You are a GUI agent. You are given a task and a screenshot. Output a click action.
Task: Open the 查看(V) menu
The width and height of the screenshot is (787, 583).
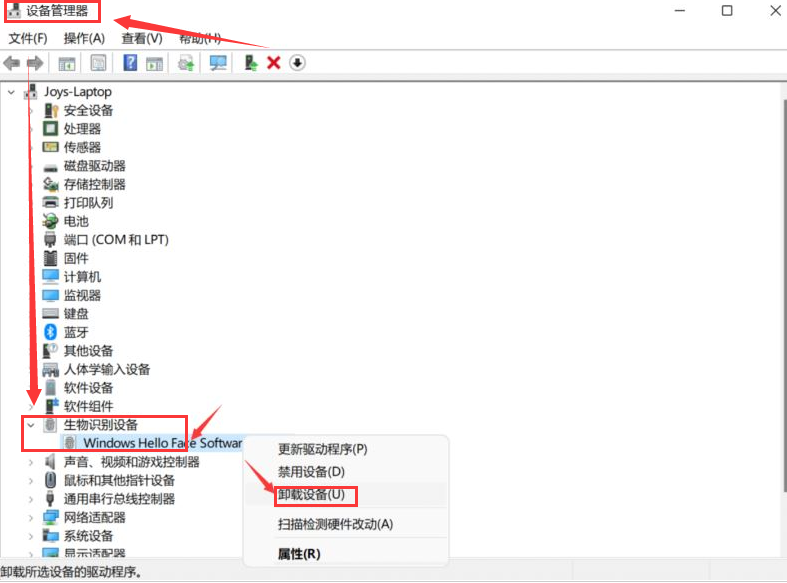pyautogui.click(x=142, y=38)
